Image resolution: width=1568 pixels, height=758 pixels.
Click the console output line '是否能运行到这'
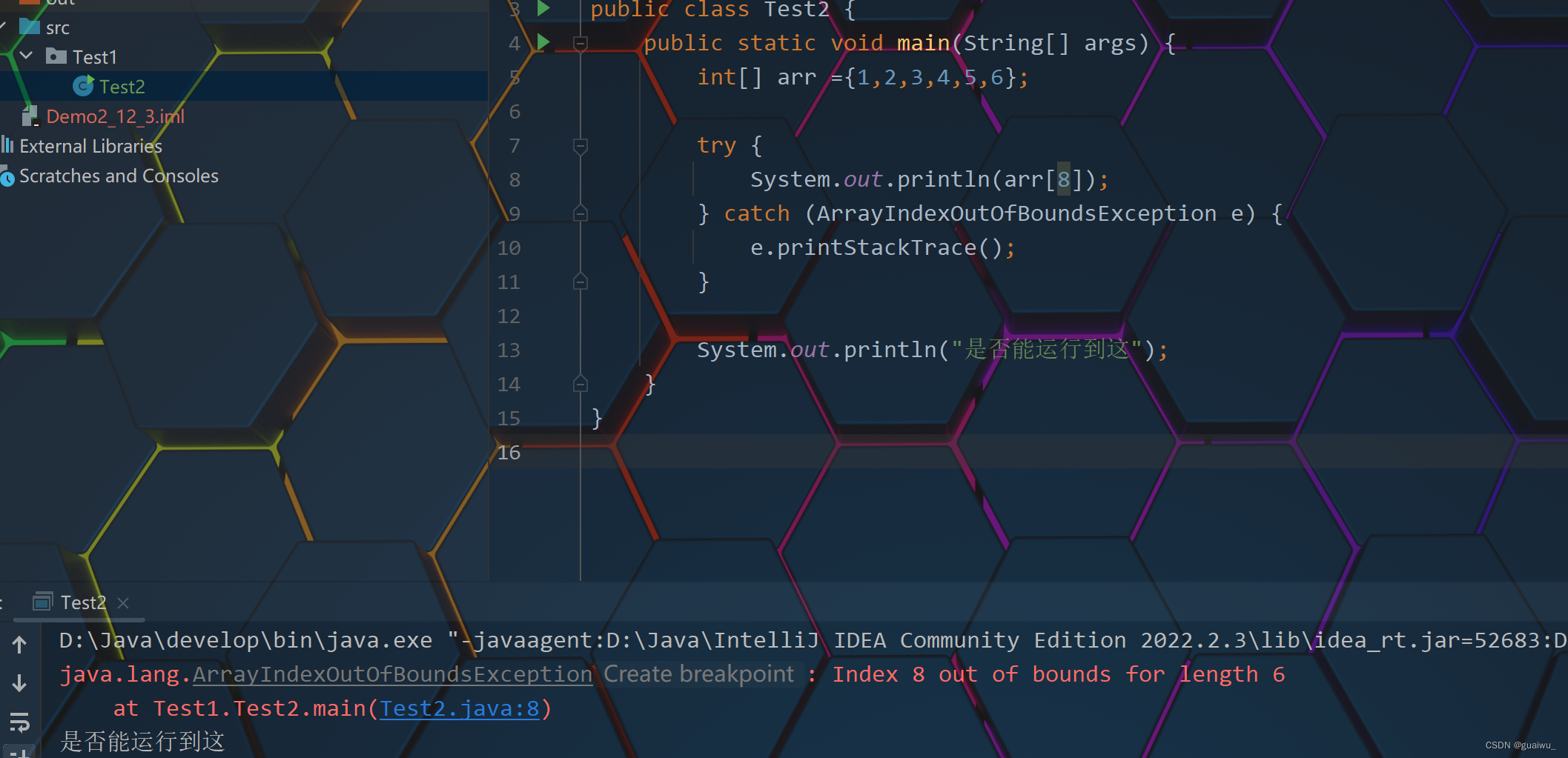142,741
